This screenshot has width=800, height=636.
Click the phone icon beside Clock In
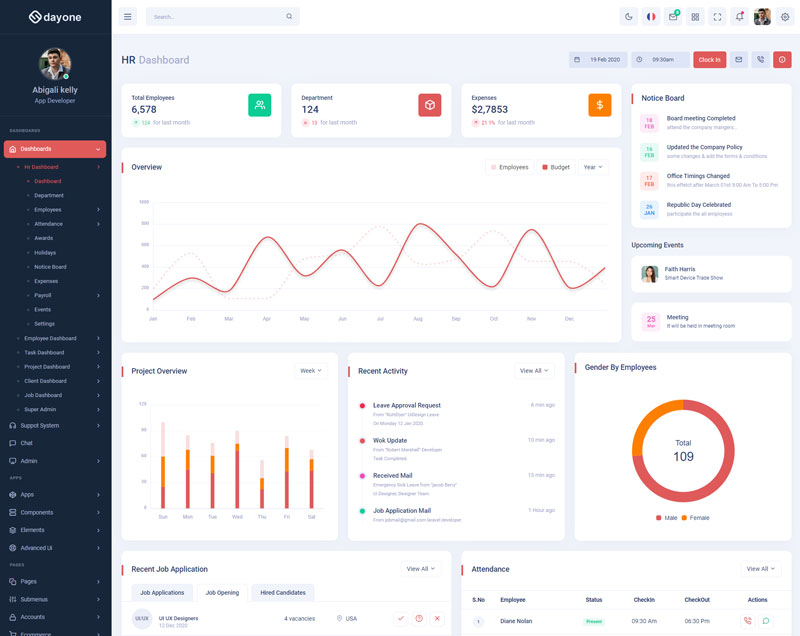pyautogui.click(x=760, y=60)
